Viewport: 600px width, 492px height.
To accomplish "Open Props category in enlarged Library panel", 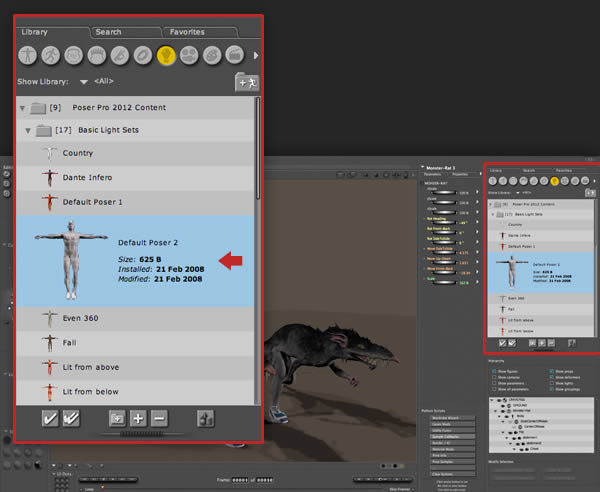I will pyautogui.click(x=143, y=55).
